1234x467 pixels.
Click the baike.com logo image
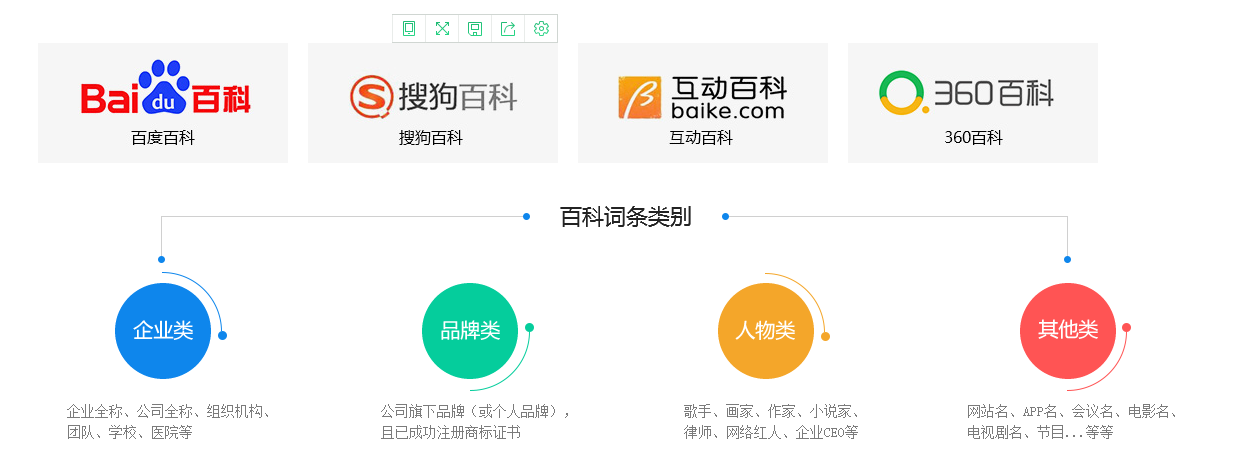pyautogui.click(x=702, y=97)
